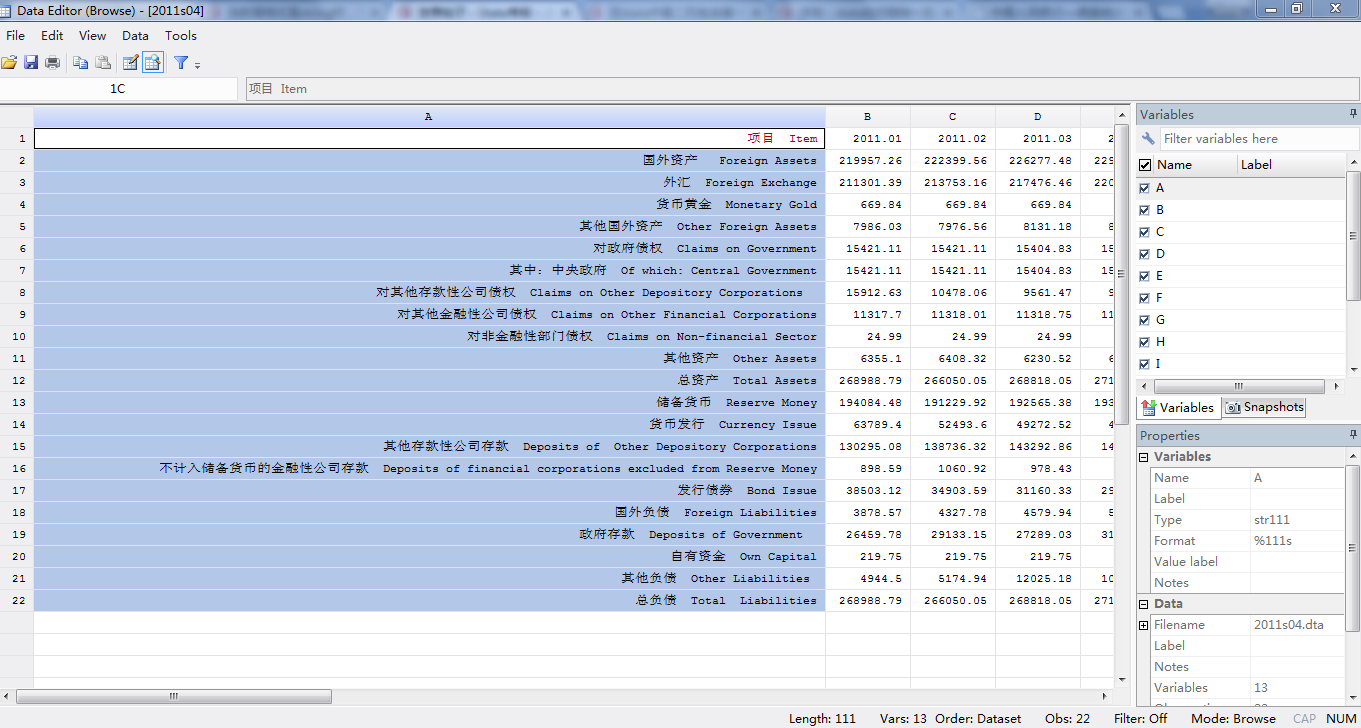The height and width of the screenshot is (728, 1361).
Task: Uncheck variable D in Variables list
Action: tap(1145, 254)
